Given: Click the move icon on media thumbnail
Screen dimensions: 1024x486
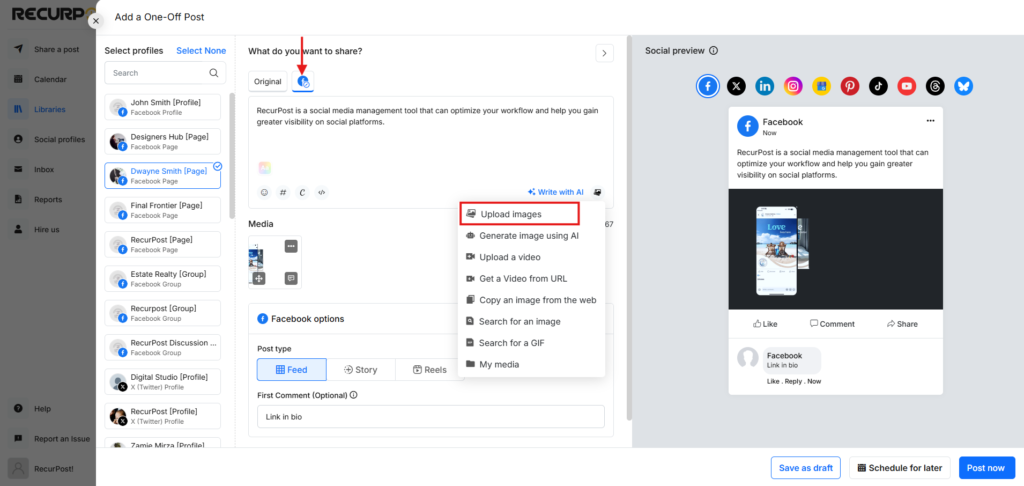Looking at the screenshot, I should [259, 278].
